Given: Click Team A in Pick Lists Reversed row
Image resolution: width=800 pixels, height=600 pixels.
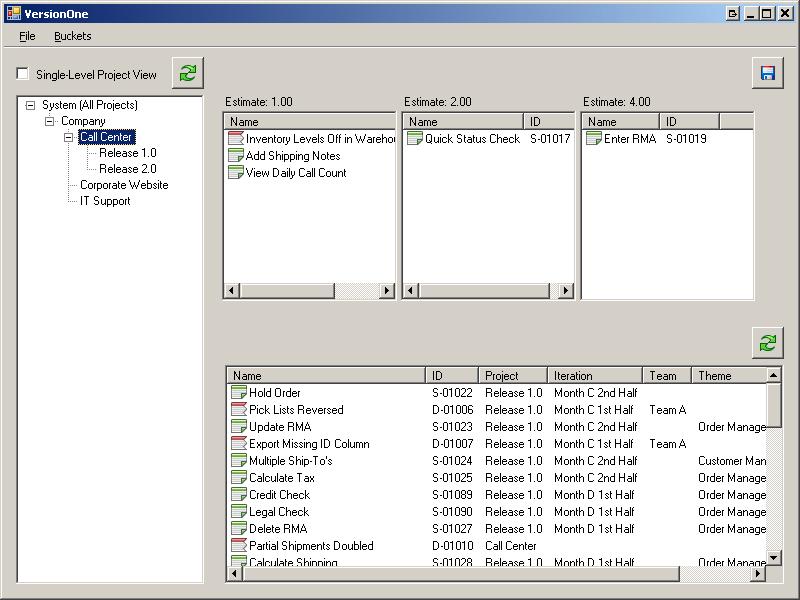Looking at the screenshot, I should (667, 409).
